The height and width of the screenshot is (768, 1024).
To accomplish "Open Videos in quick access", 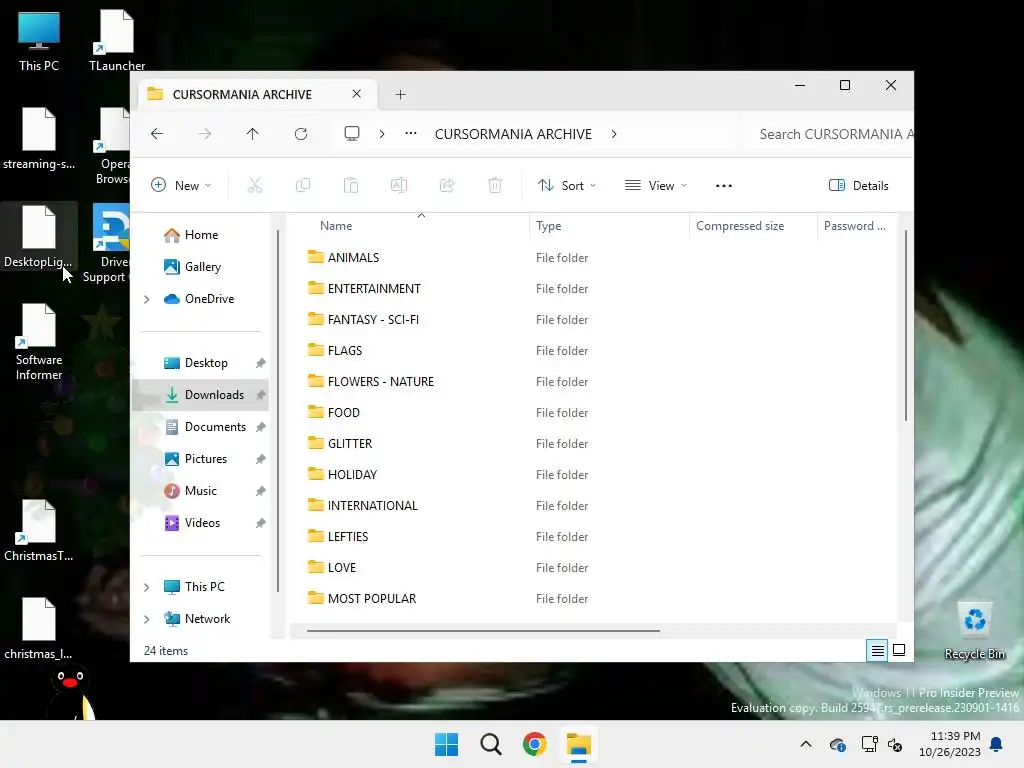I will pos(201,522).
